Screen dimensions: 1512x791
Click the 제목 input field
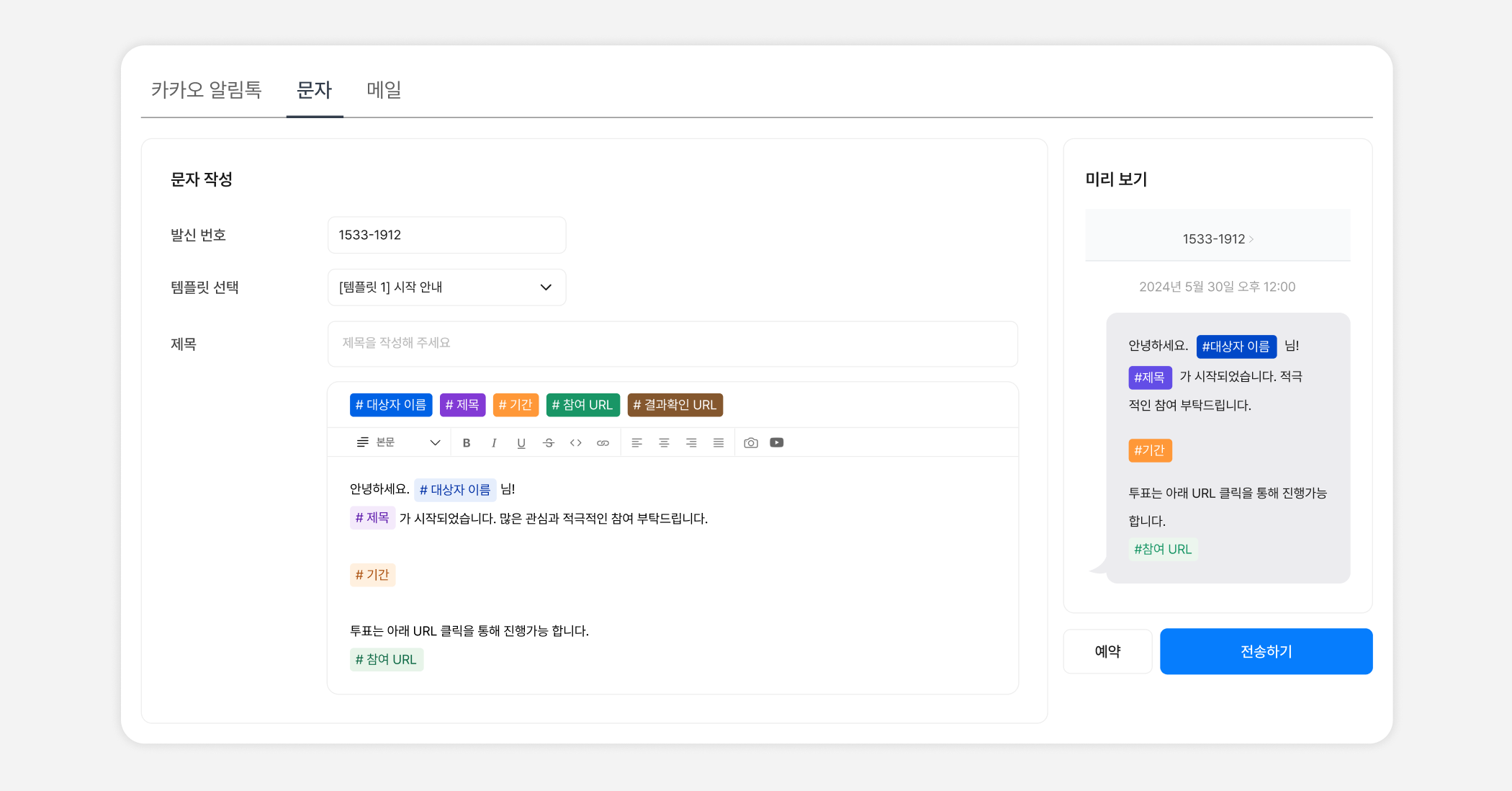(x=672, y=344)
